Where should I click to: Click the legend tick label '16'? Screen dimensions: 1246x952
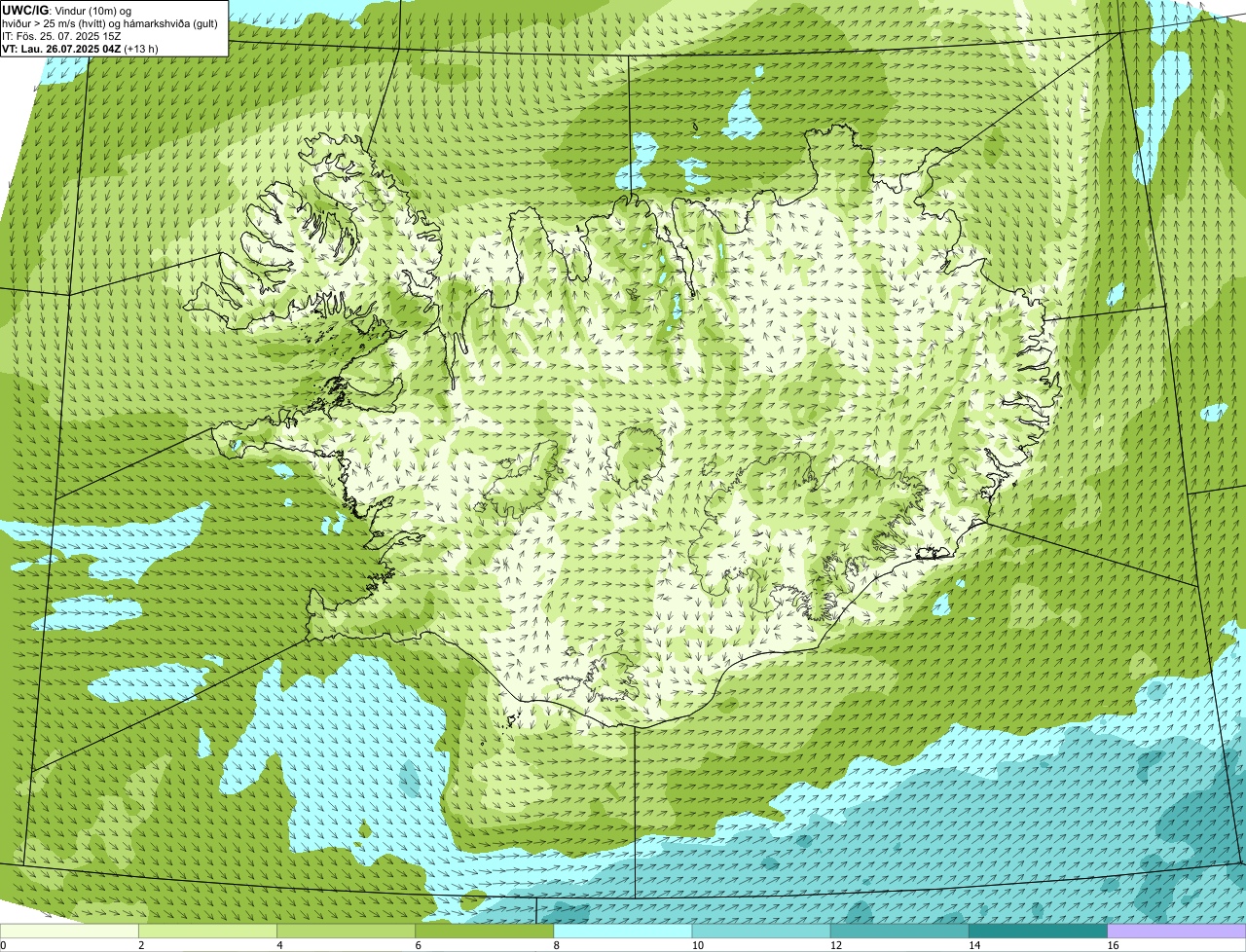click(1113, 945)
